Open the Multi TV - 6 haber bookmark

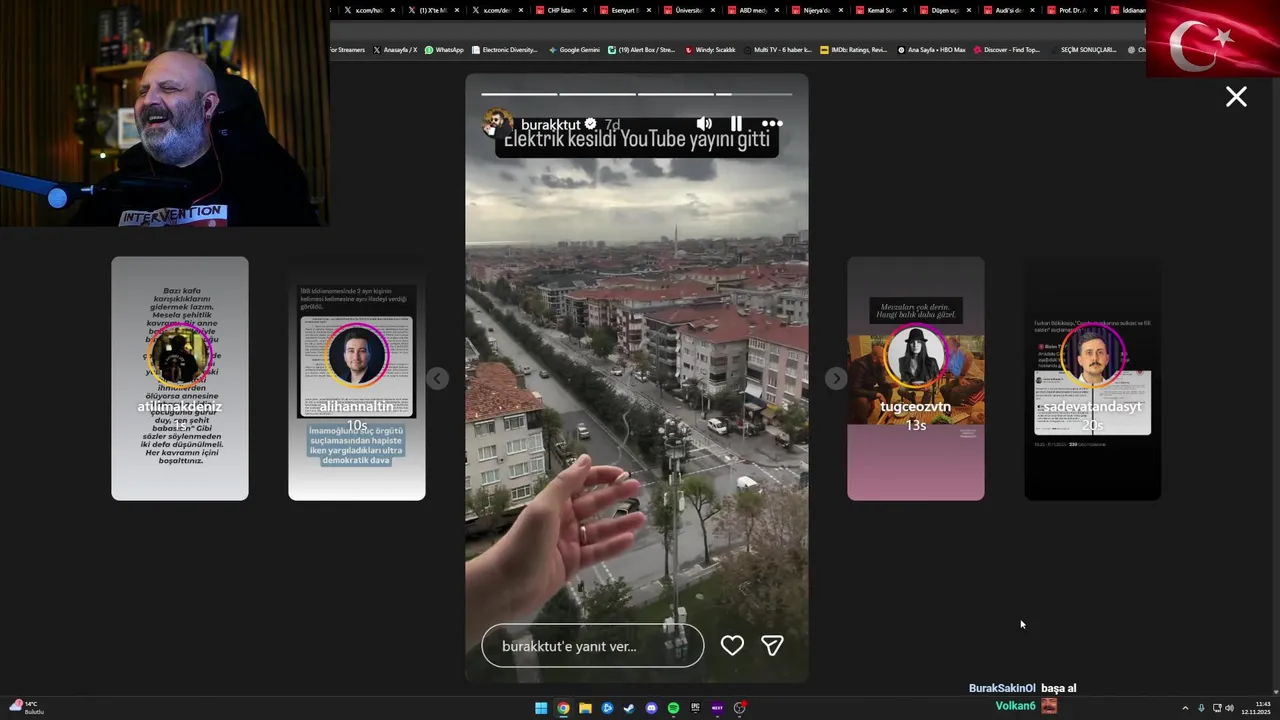click(776, 49)
